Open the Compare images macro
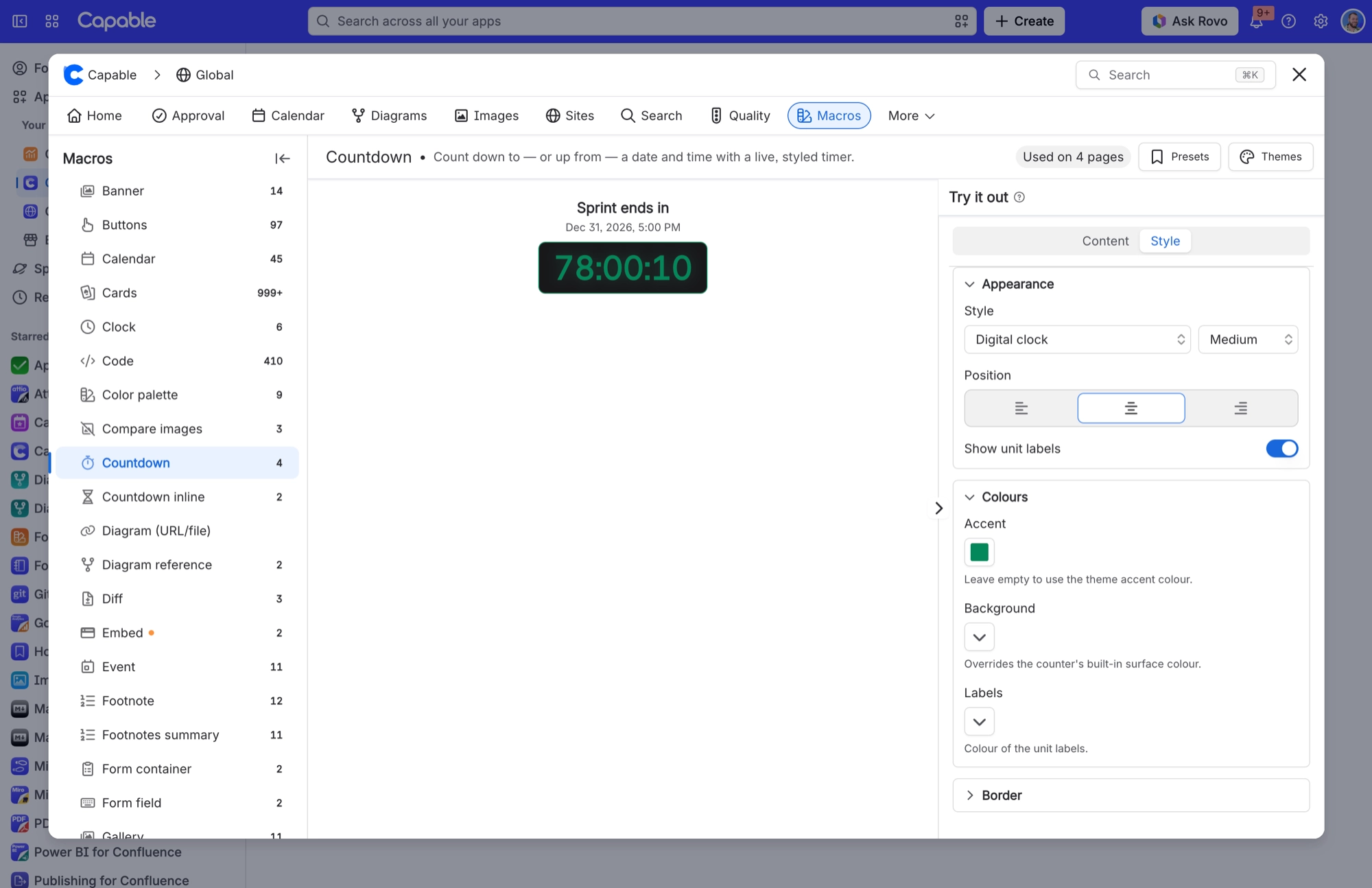Screen dimensions: 1372x888 point(177,429)
